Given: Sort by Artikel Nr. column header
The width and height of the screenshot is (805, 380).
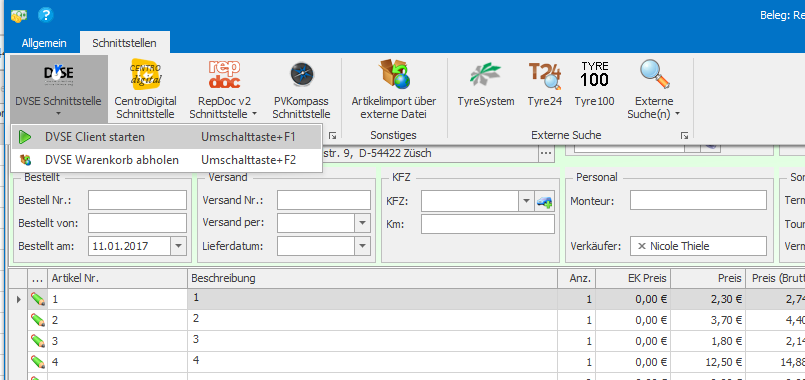Looking at the screenshot, I should (x=118, y=278).
